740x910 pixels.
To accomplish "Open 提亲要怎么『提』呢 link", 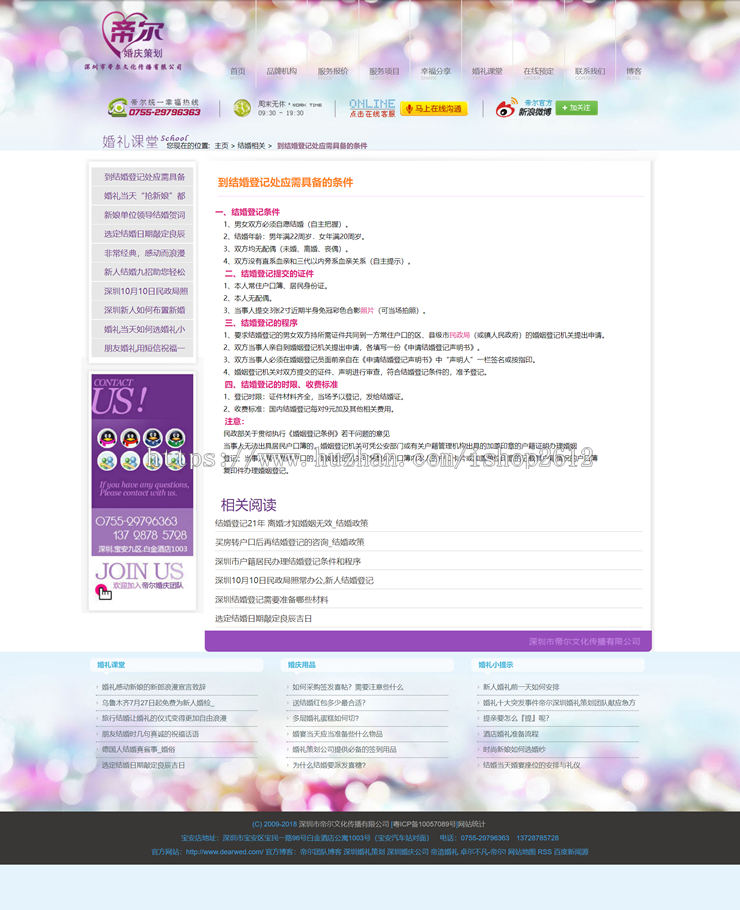I will point(516,718).
